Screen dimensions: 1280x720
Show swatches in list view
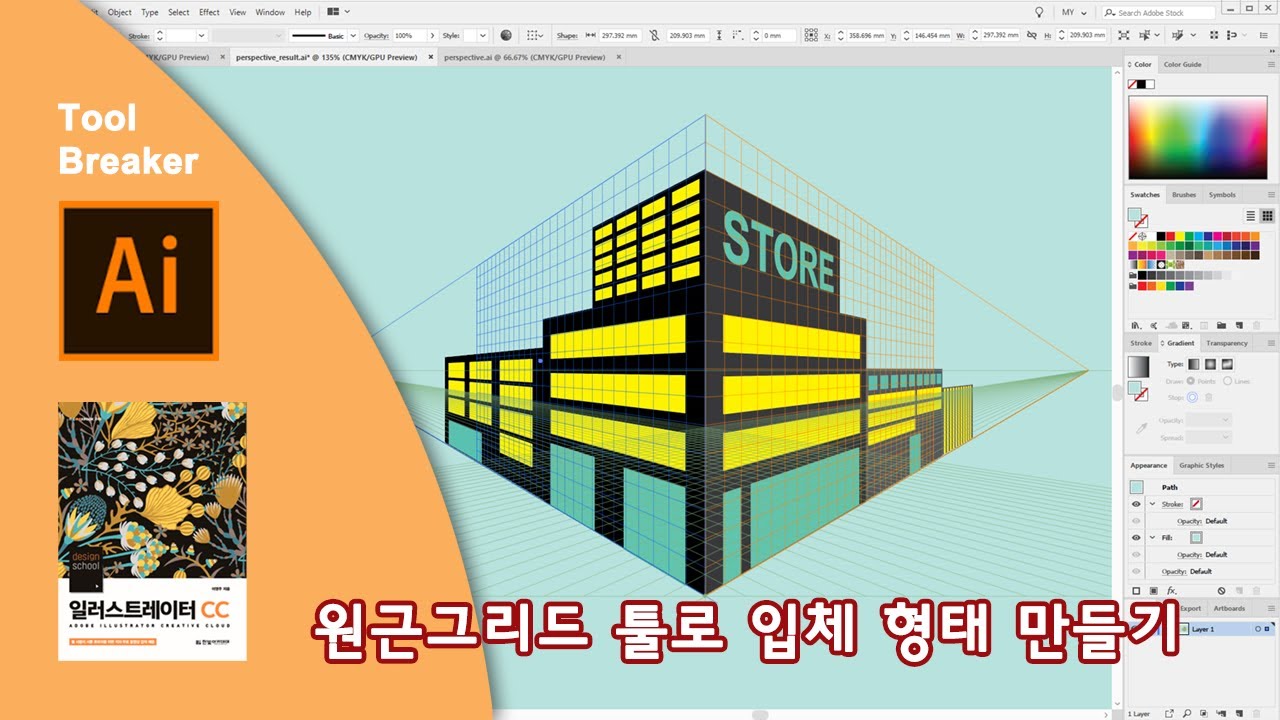point(1250,216)
